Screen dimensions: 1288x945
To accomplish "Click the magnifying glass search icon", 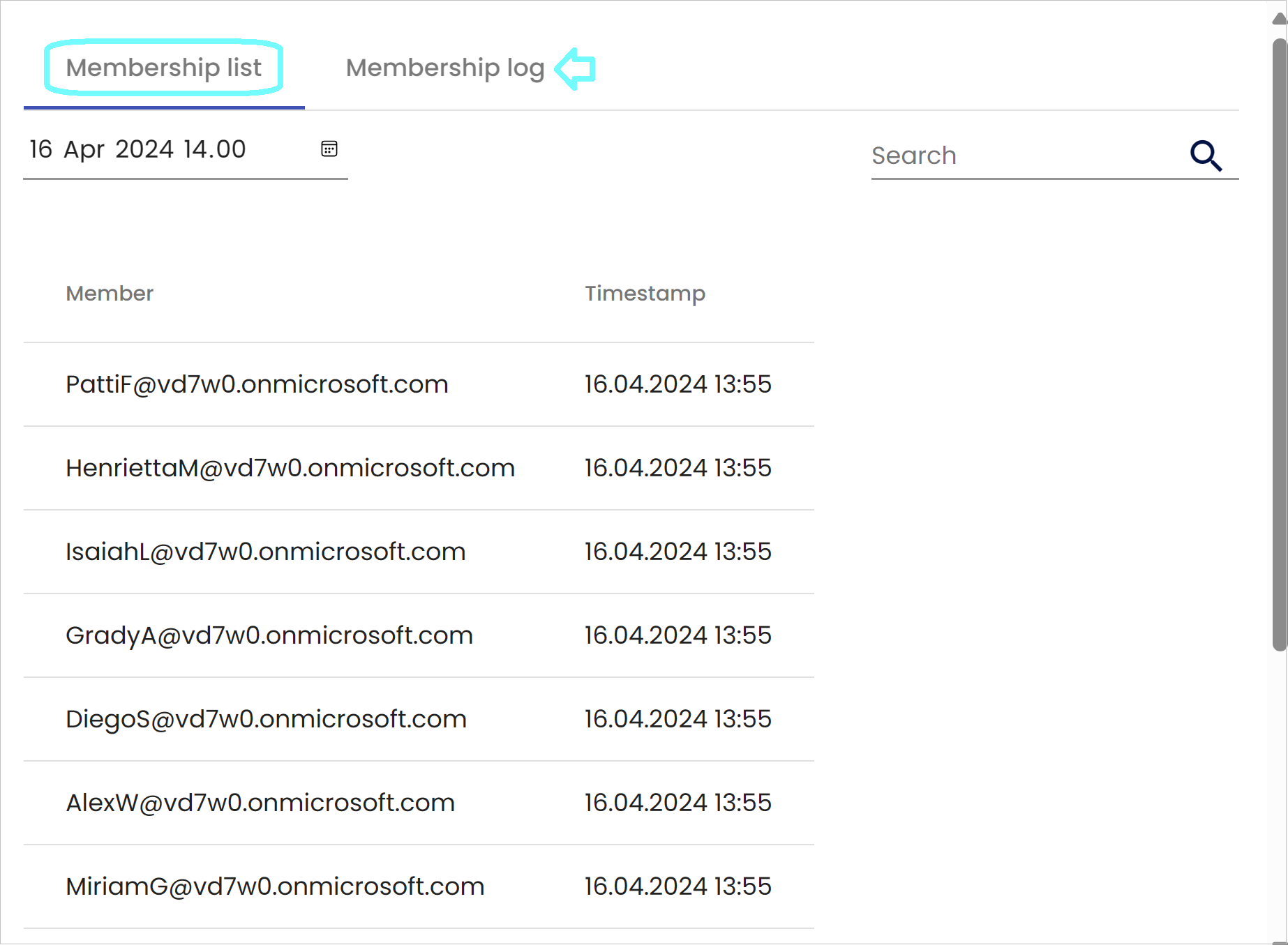I will (x=1206, y=155).
